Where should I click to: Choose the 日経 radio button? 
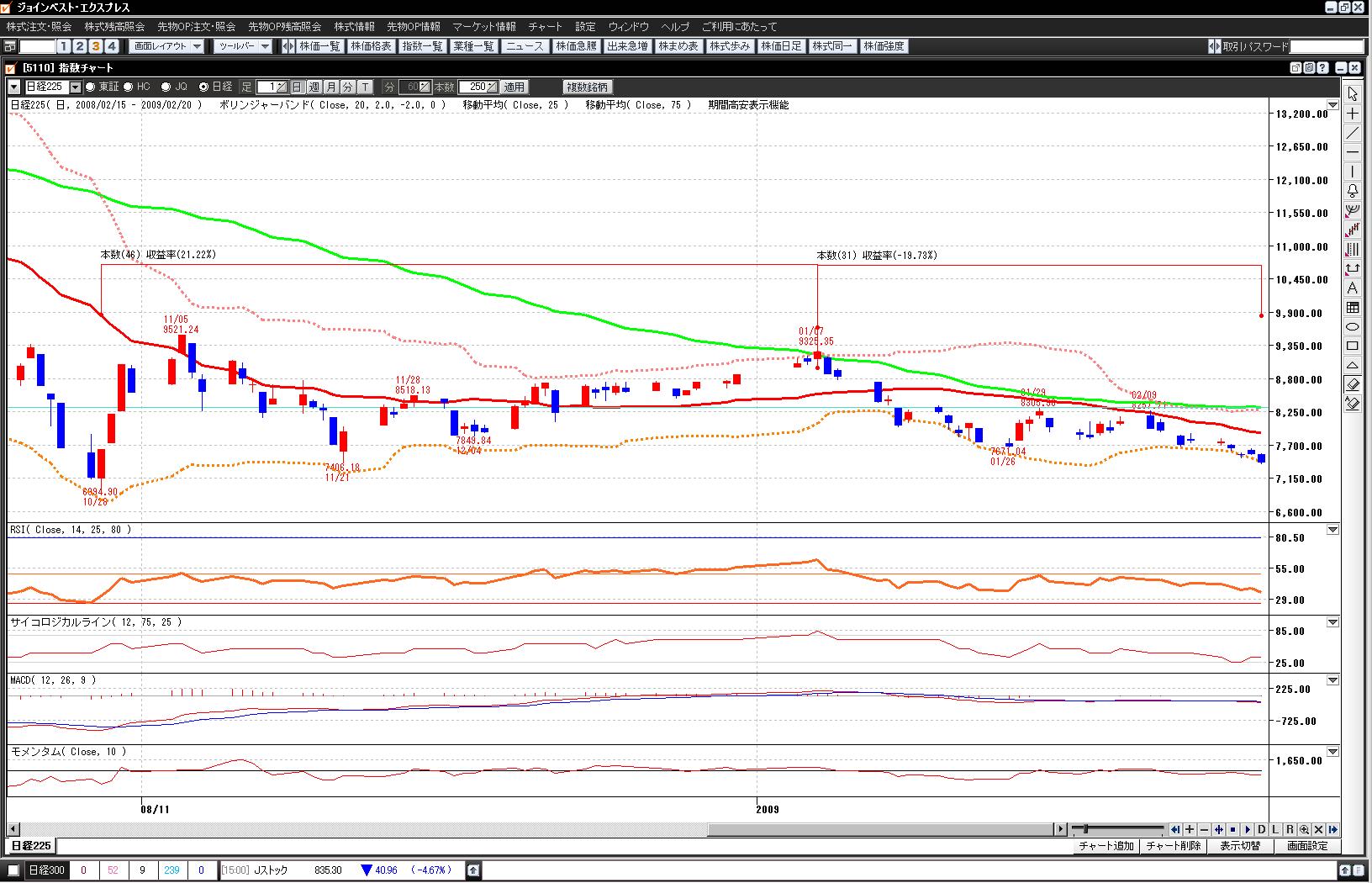coord(203,87)
